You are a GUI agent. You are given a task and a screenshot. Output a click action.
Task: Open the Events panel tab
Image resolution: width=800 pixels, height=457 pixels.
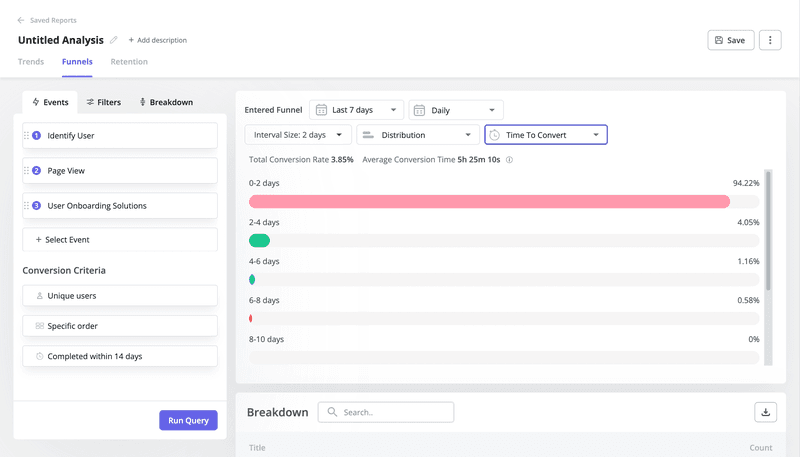50,102
